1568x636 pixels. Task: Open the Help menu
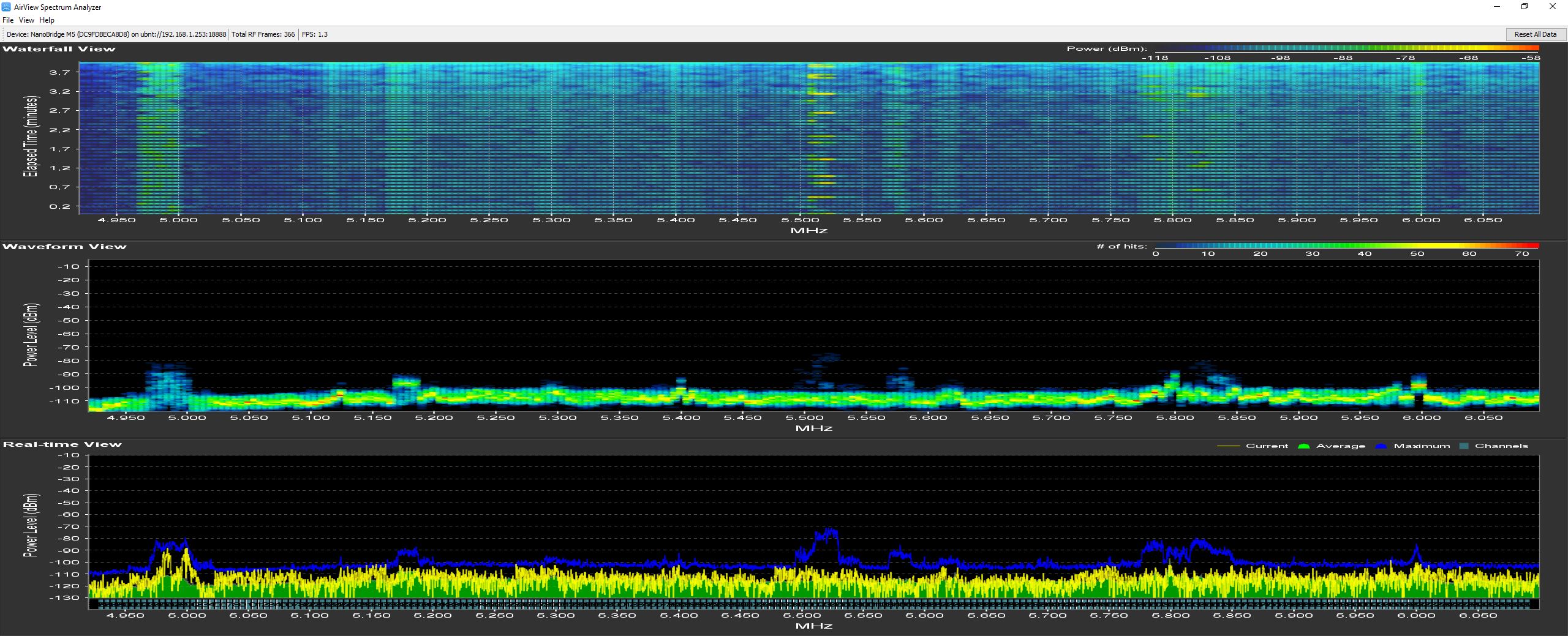click(x=47, y=20)
